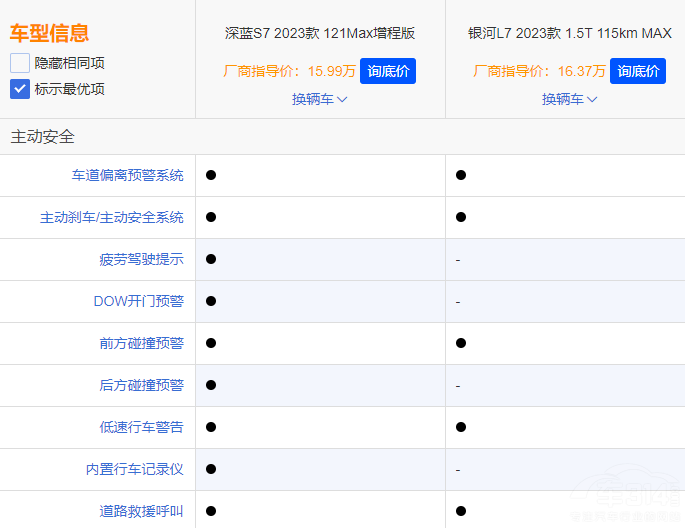The height and width of the screenshot is (528, 685).
Task: Check the 隐藏相同项 checkbox
Action: click(20, 63)
